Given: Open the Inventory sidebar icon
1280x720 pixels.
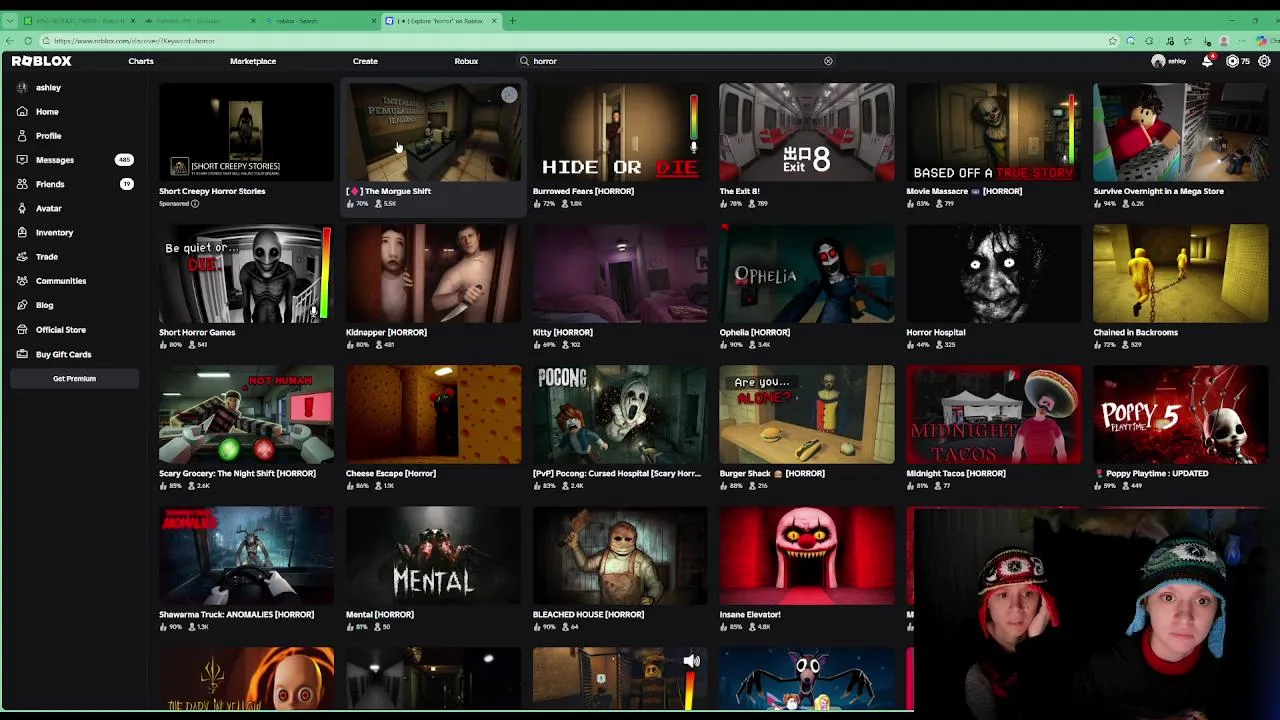Looking at the screenshot, I should [x=22, y=232].
